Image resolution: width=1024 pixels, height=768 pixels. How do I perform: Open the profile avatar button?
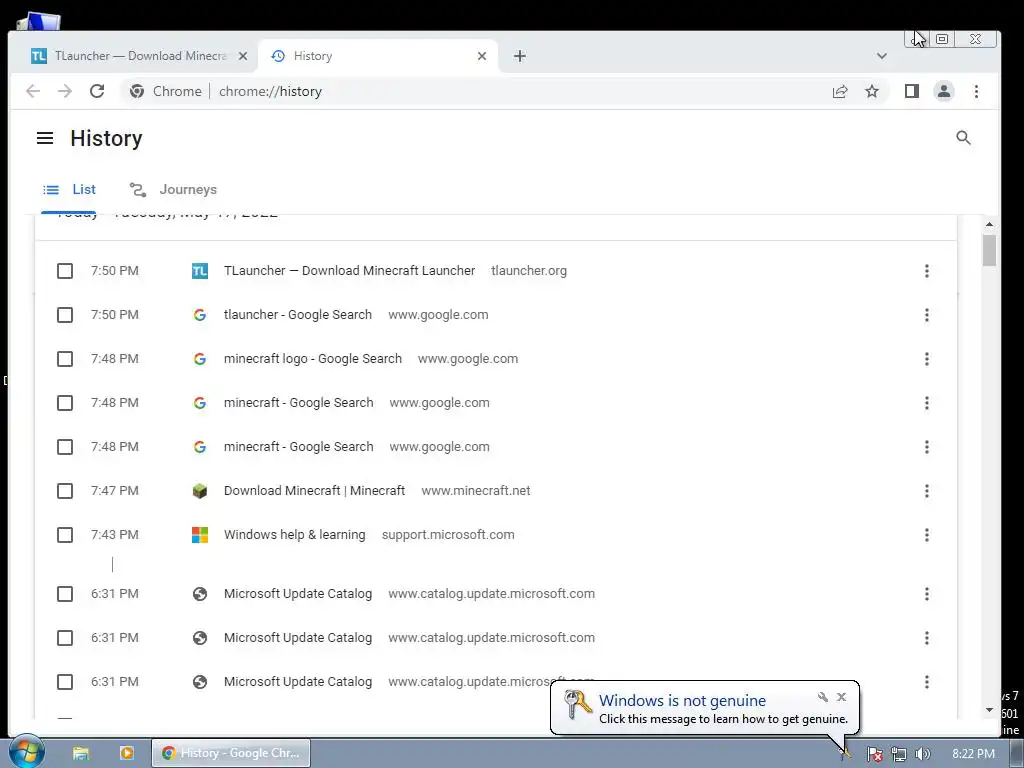[944, 91]
